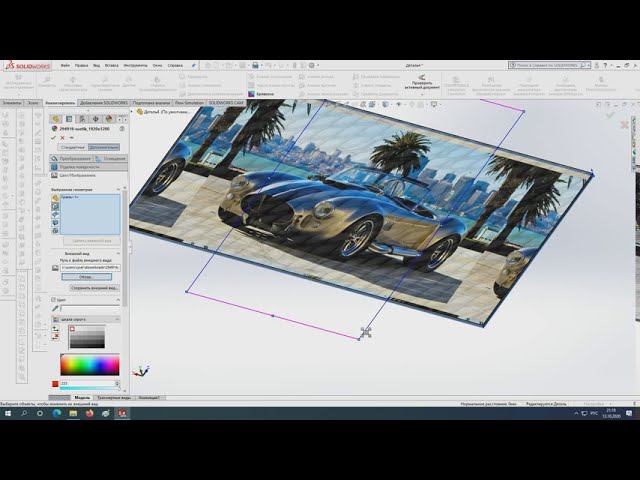640x480 pixels.
Task: Click the cyan slider under the red value
Action: point(88,388)
